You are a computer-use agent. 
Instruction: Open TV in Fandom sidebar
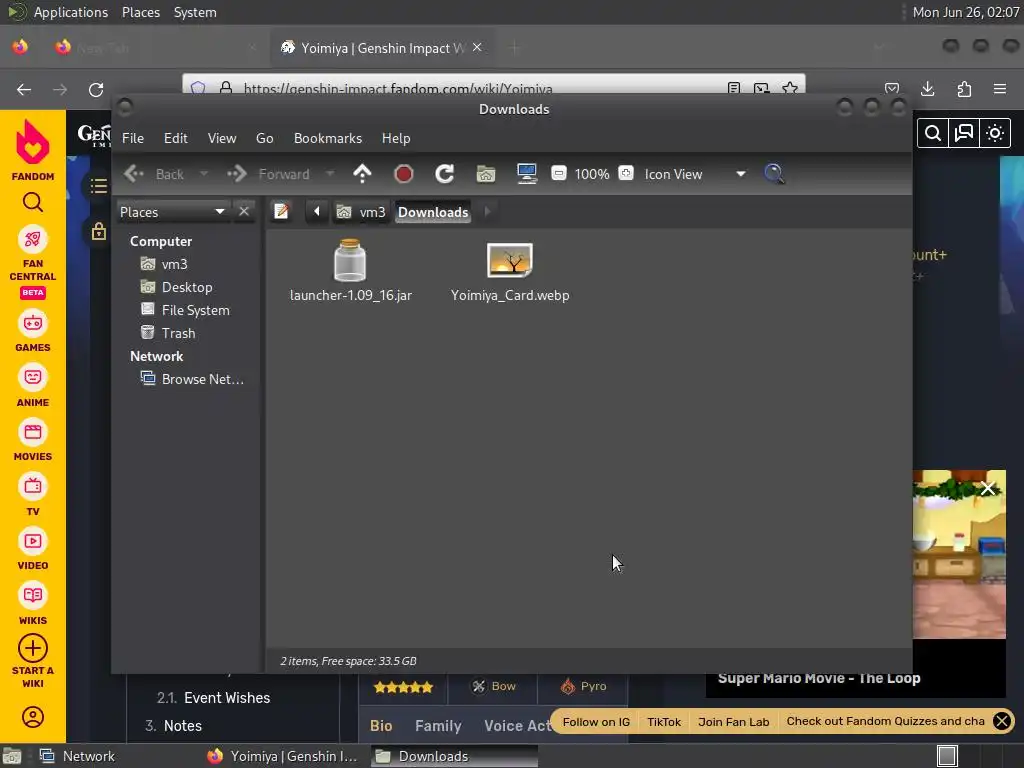coord(33,496)
